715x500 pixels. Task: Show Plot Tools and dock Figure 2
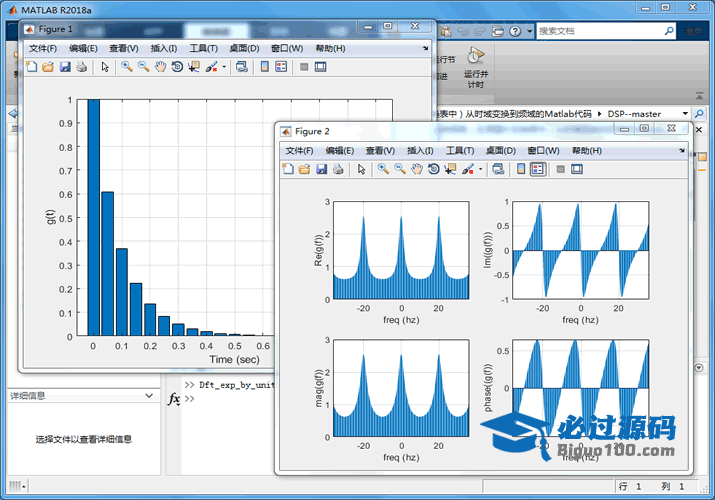click(577, 169)
